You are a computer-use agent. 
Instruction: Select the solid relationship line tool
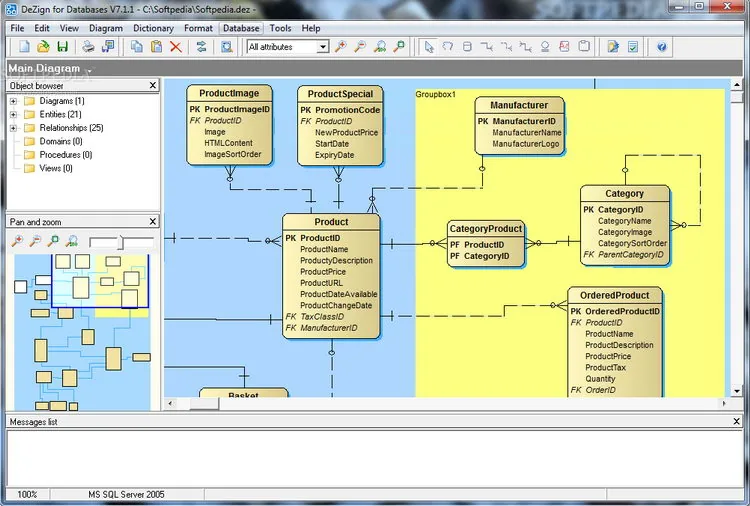tap(487, 47)
